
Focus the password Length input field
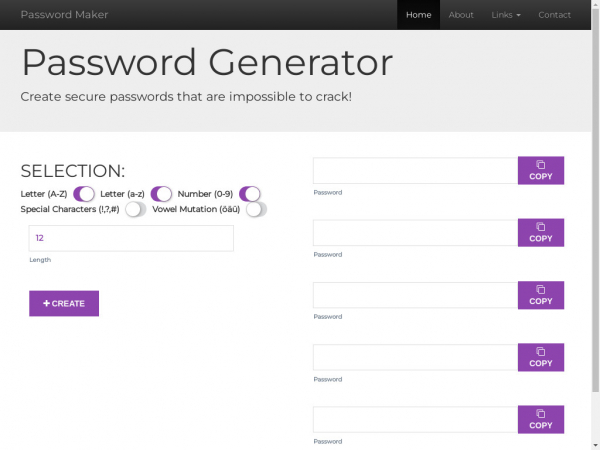[131, 238]
